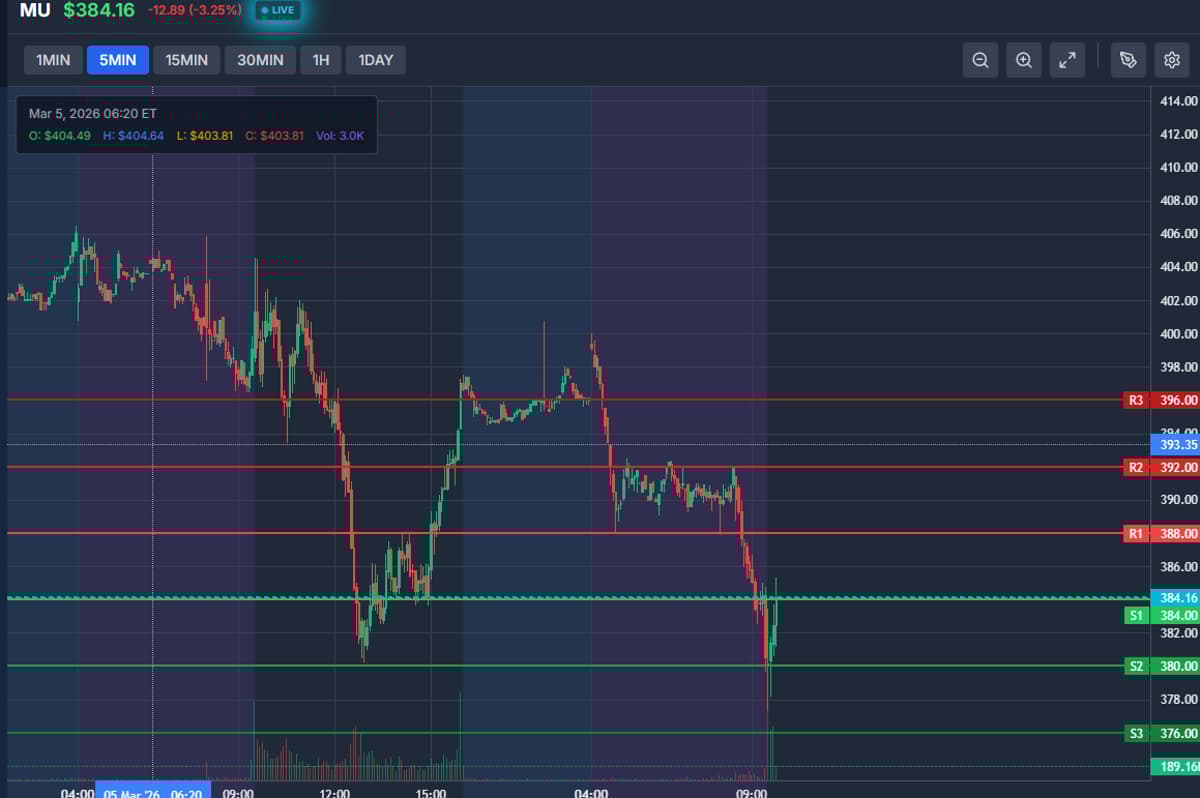
Task: Switch to the 30MIN tab
Action: (x=260, y=60)
